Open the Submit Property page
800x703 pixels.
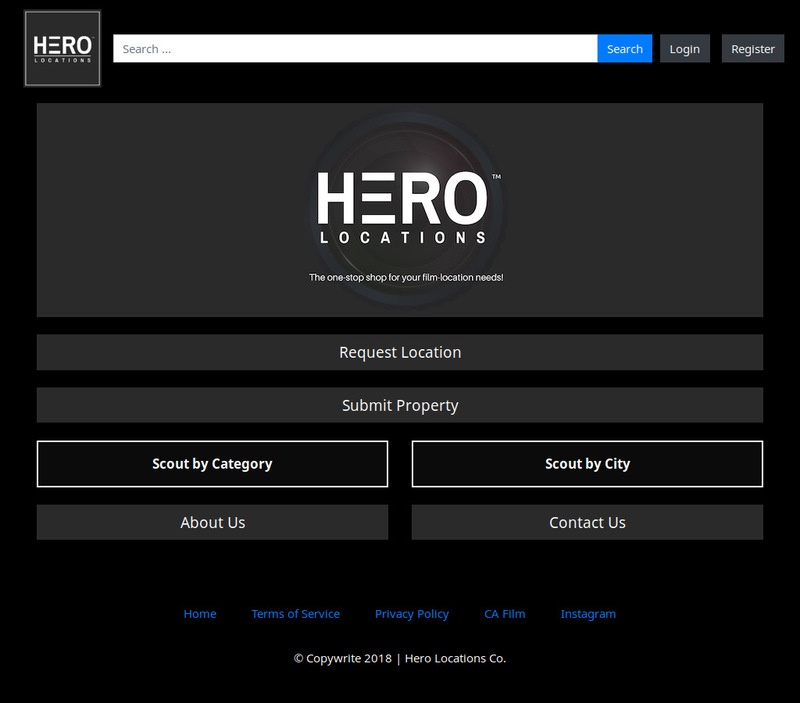400,405
